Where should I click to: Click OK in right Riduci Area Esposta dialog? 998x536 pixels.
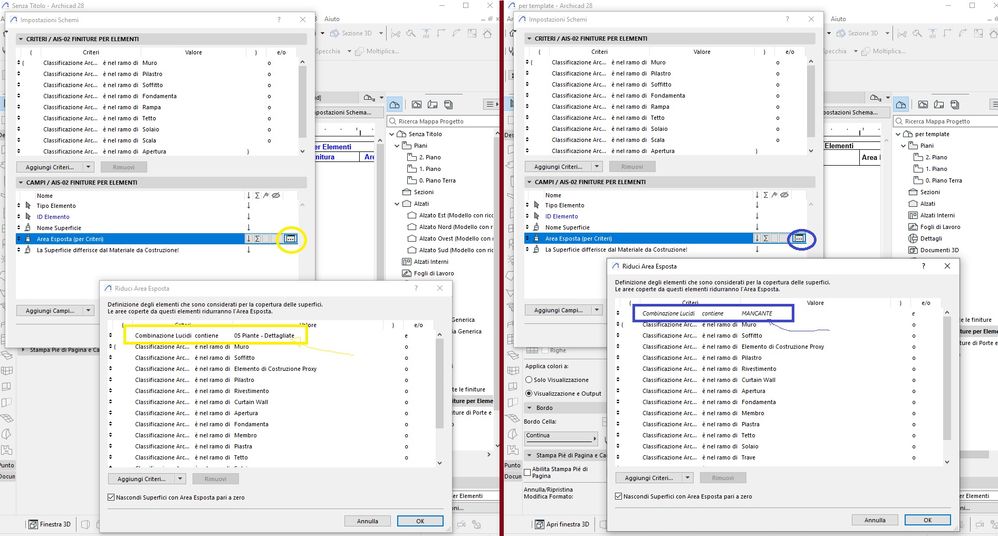coord(927,520)
